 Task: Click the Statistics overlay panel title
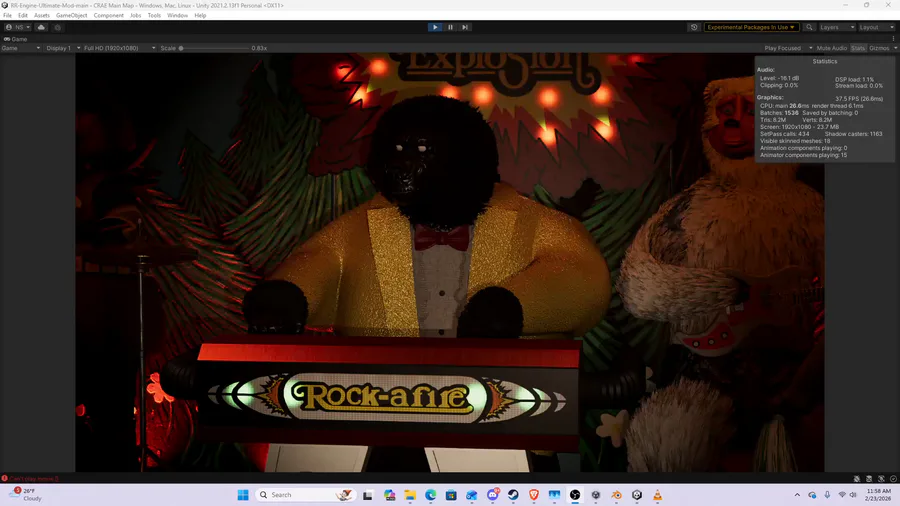(825, 61)
